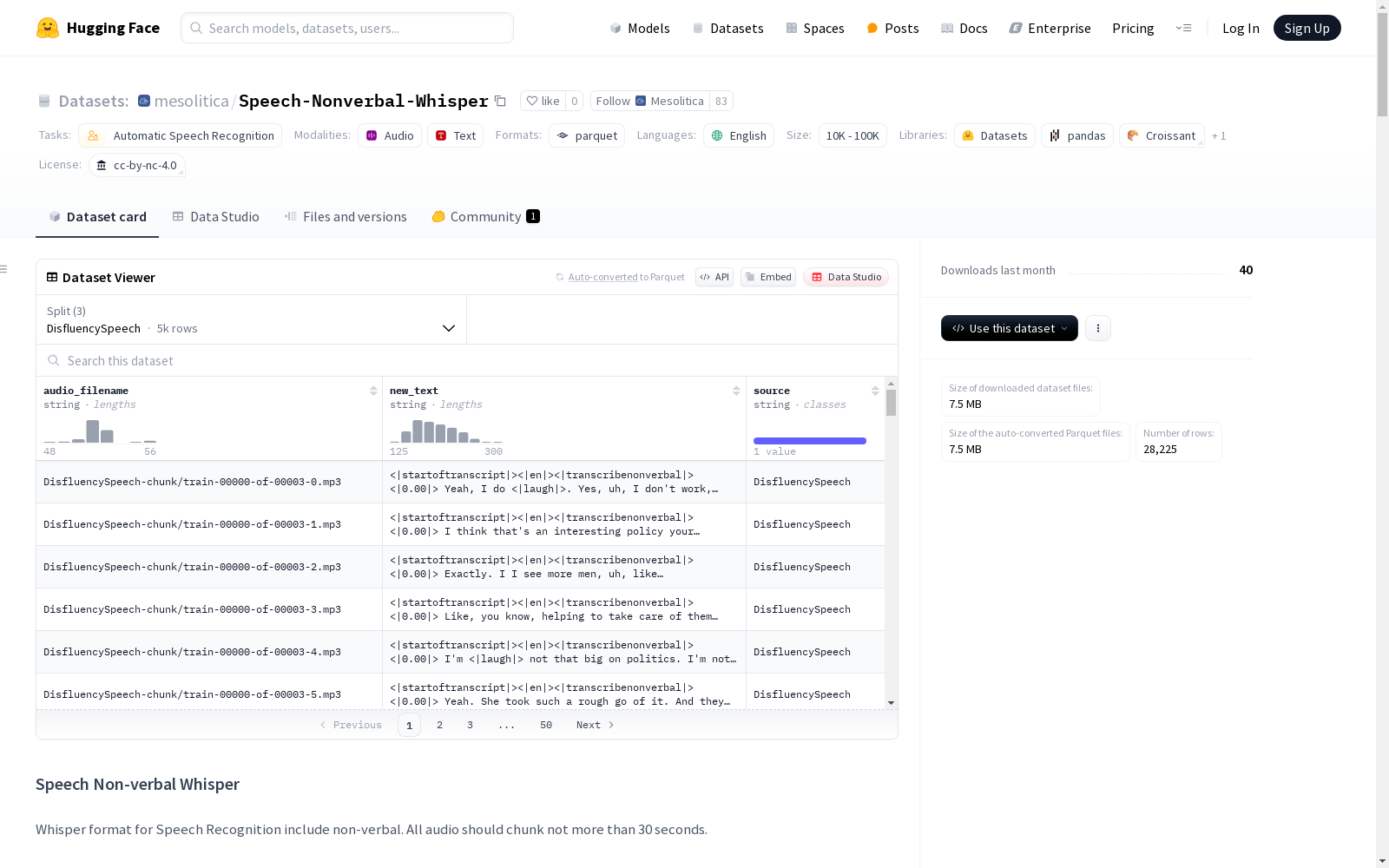1389x868 pixels.
Task: Jump to page 50 of the dataset
Action: point(546,725)
